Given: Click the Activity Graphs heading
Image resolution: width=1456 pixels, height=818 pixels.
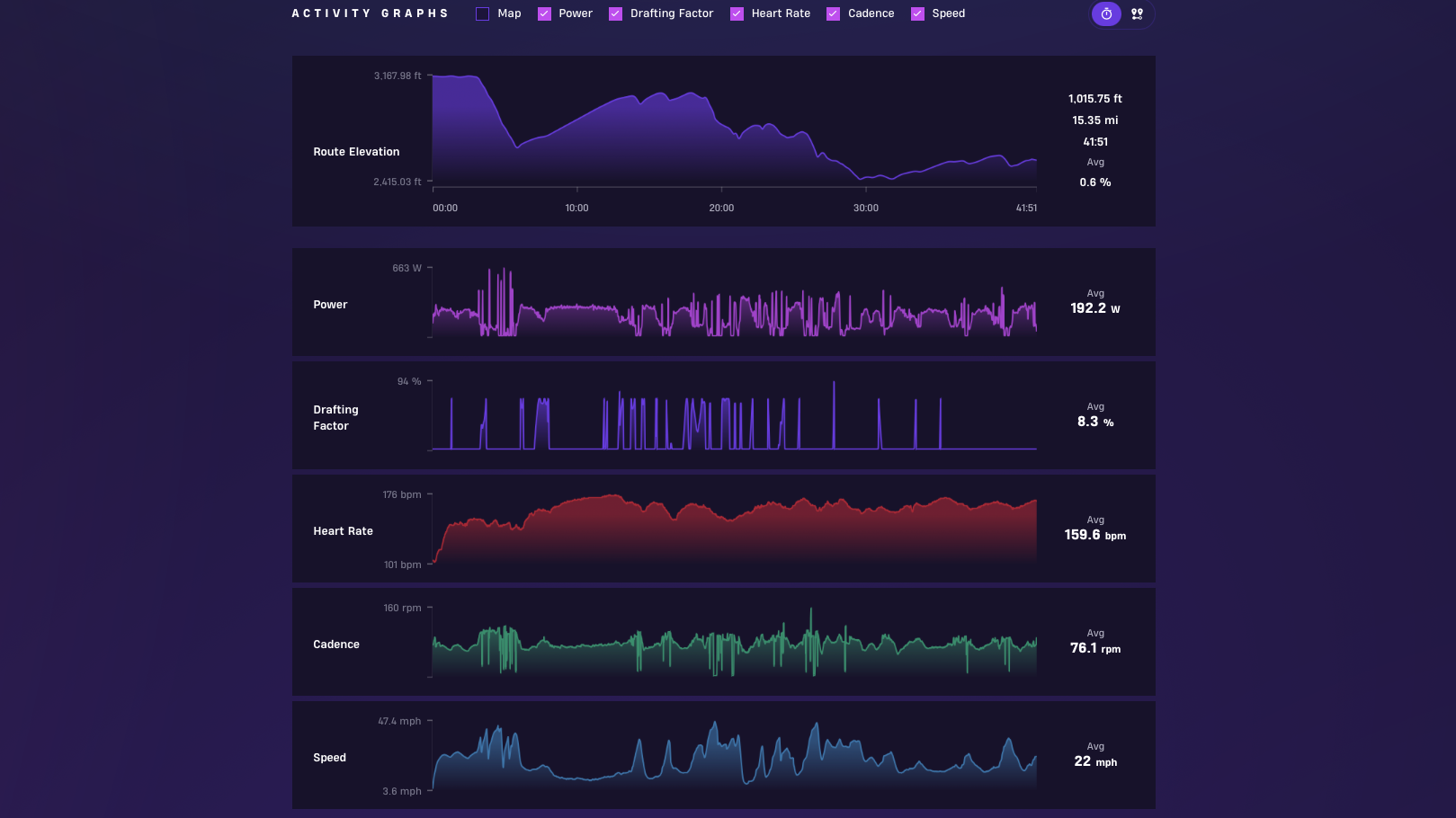Looking at the screenshot, I should pos(370,13).
